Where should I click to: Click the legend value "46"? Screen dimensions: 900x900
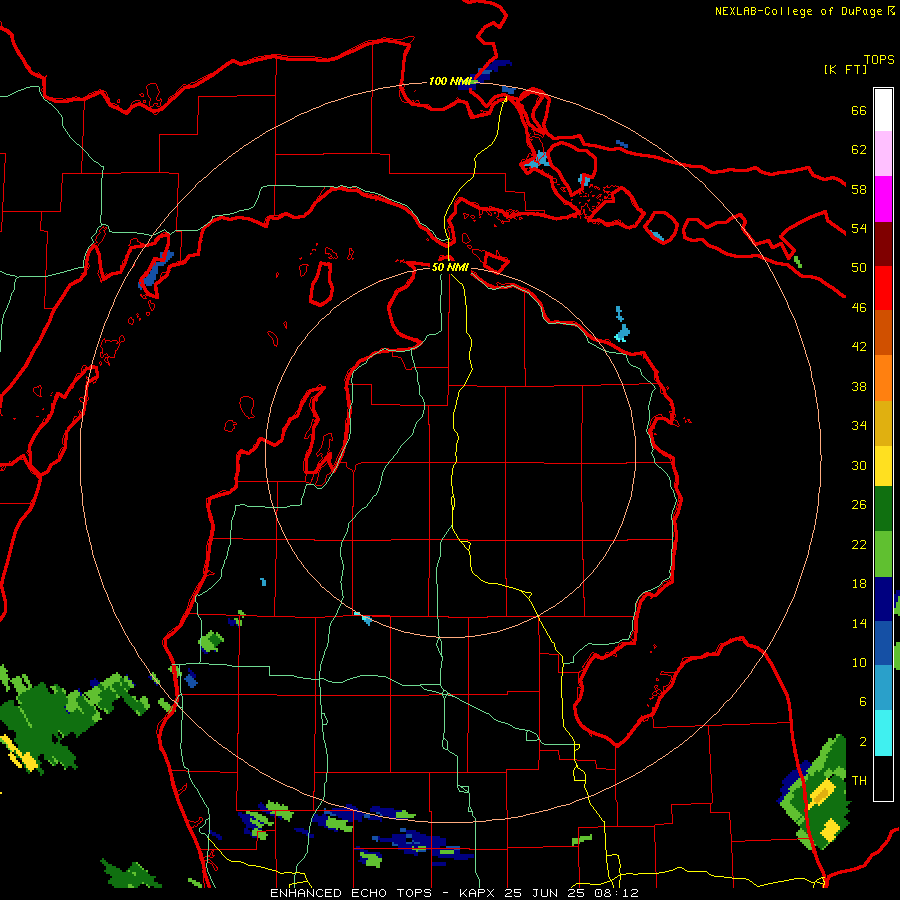pos(859,307)
